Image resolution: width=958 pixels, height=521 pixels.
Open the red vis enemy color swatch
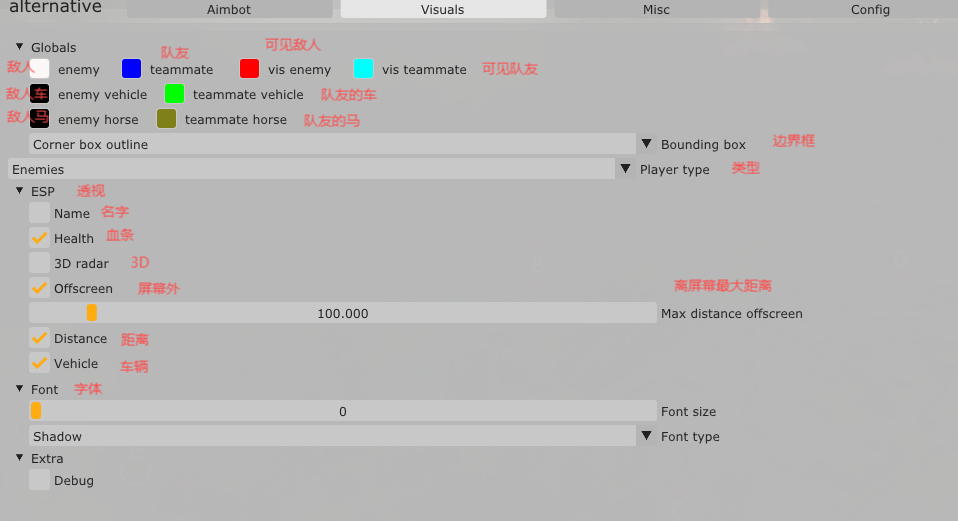click(x=249, y=69)
